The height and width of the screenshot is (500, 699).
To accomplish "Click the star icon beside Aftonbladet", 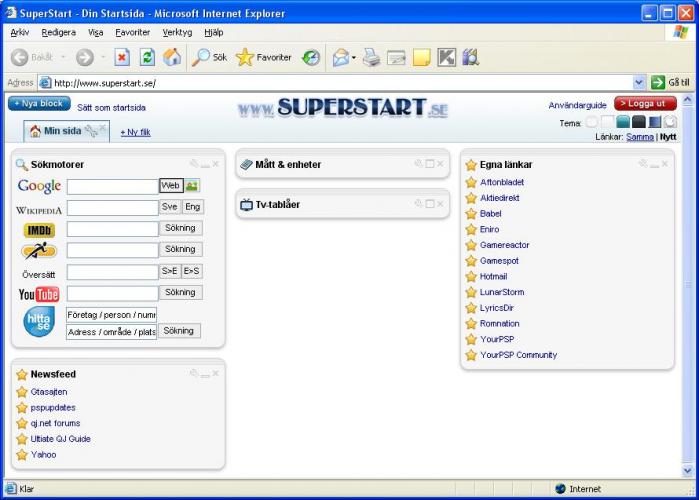I will [471, 182].
